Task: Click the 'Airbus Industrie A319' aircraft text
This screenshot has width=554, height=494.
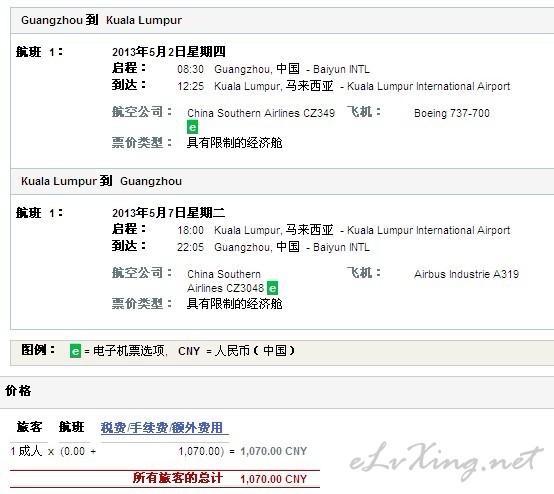Action: tap(466, 274)
